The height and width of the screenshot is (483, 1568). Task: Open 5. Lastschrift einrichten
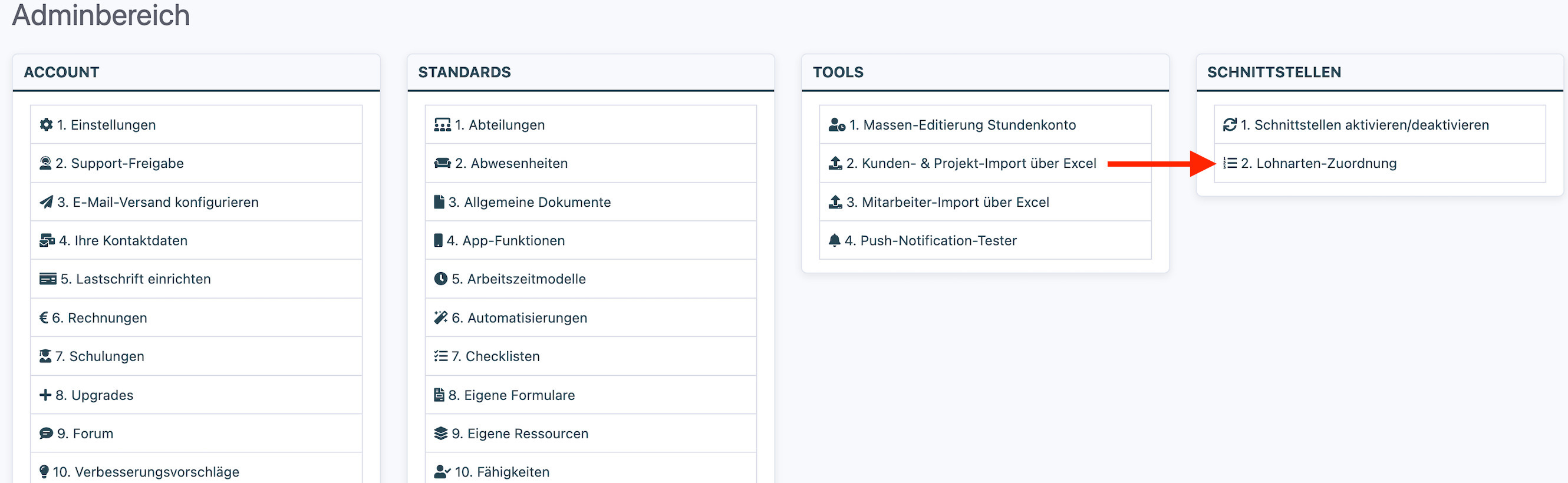click(x=196, y=279)
